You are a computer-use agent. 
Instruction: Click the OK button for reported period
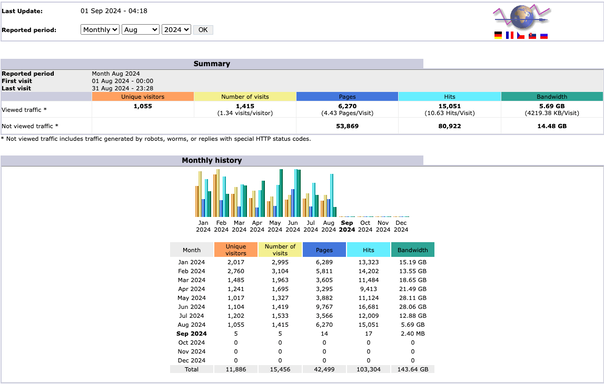point(203,30)
